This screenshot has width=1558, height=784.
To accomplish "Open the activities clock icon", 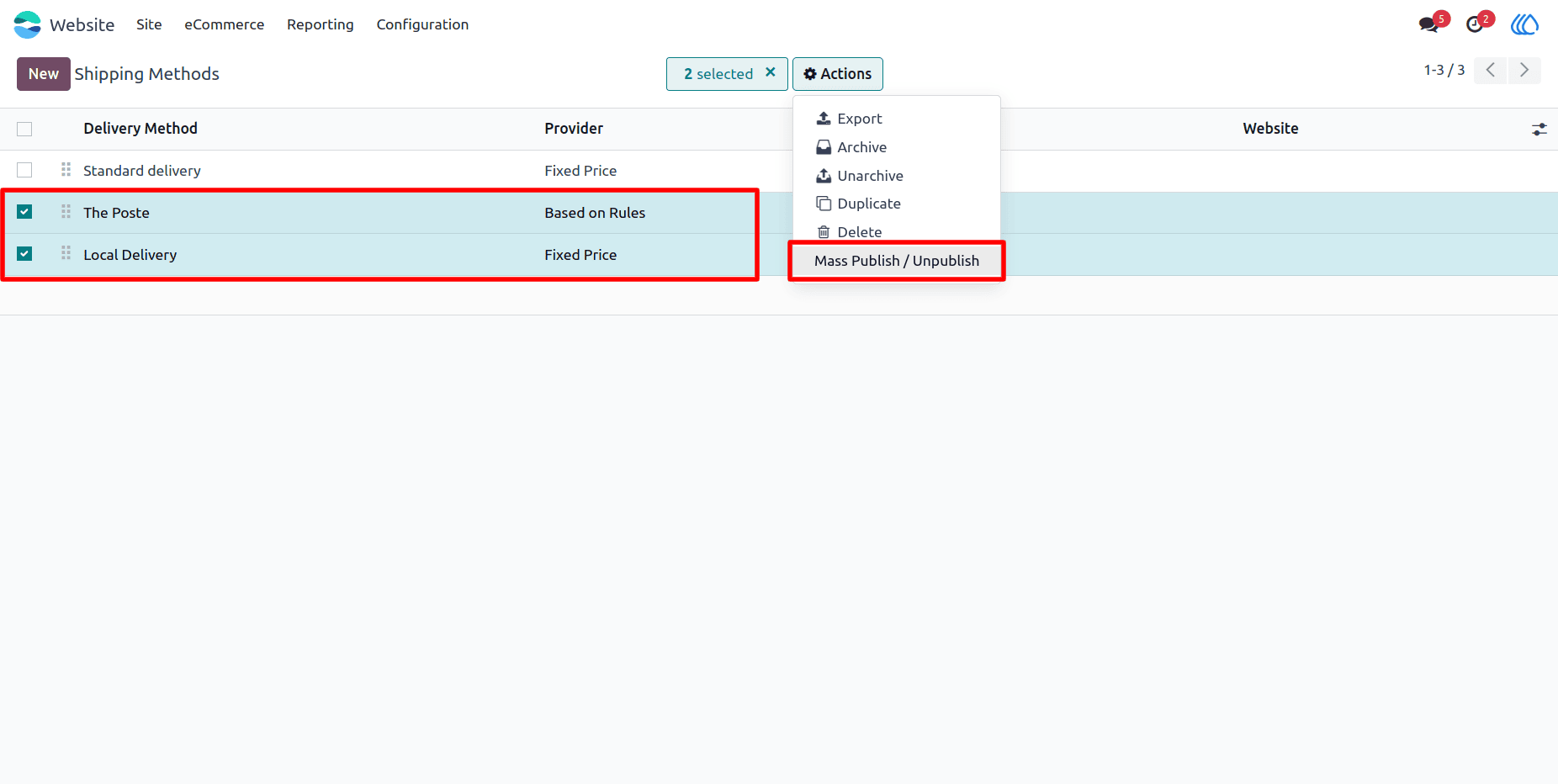I will [x=1474, y=24].
